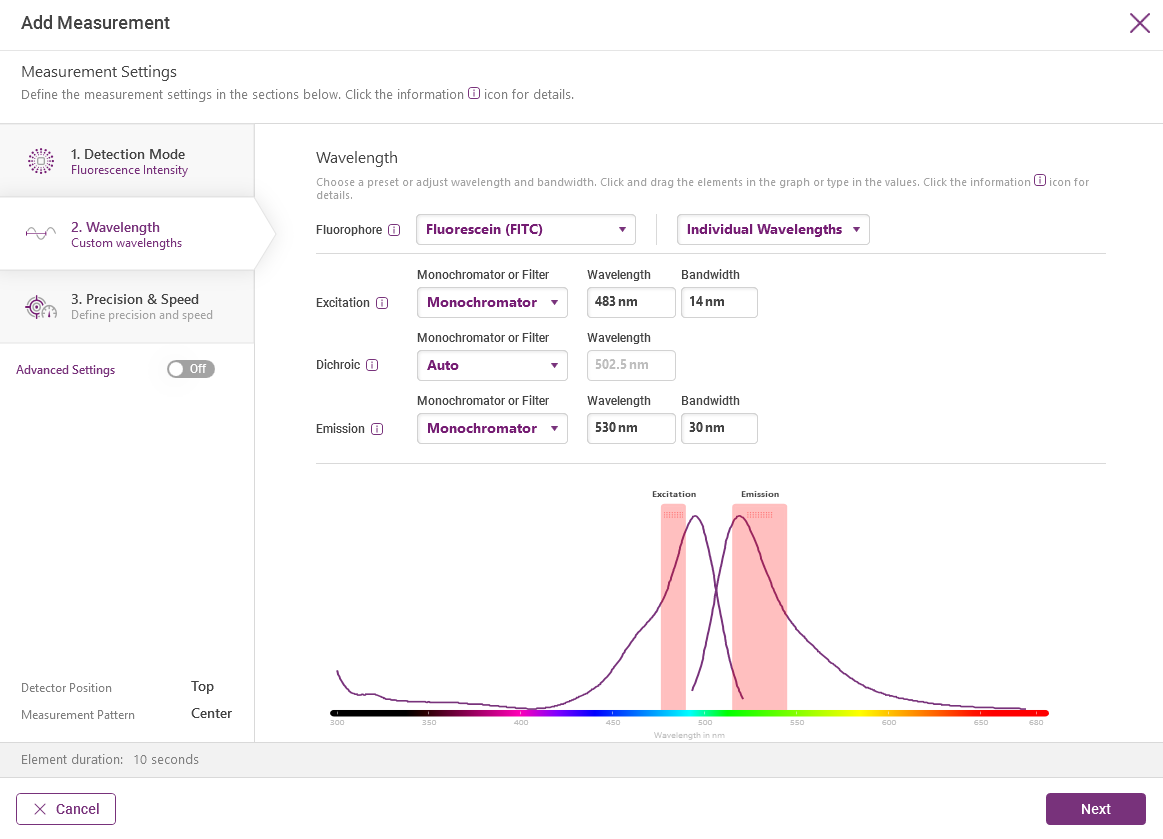Click info icon next to Dichroic label
This screenshot has height=839, width=1163.
pos(372,365)
